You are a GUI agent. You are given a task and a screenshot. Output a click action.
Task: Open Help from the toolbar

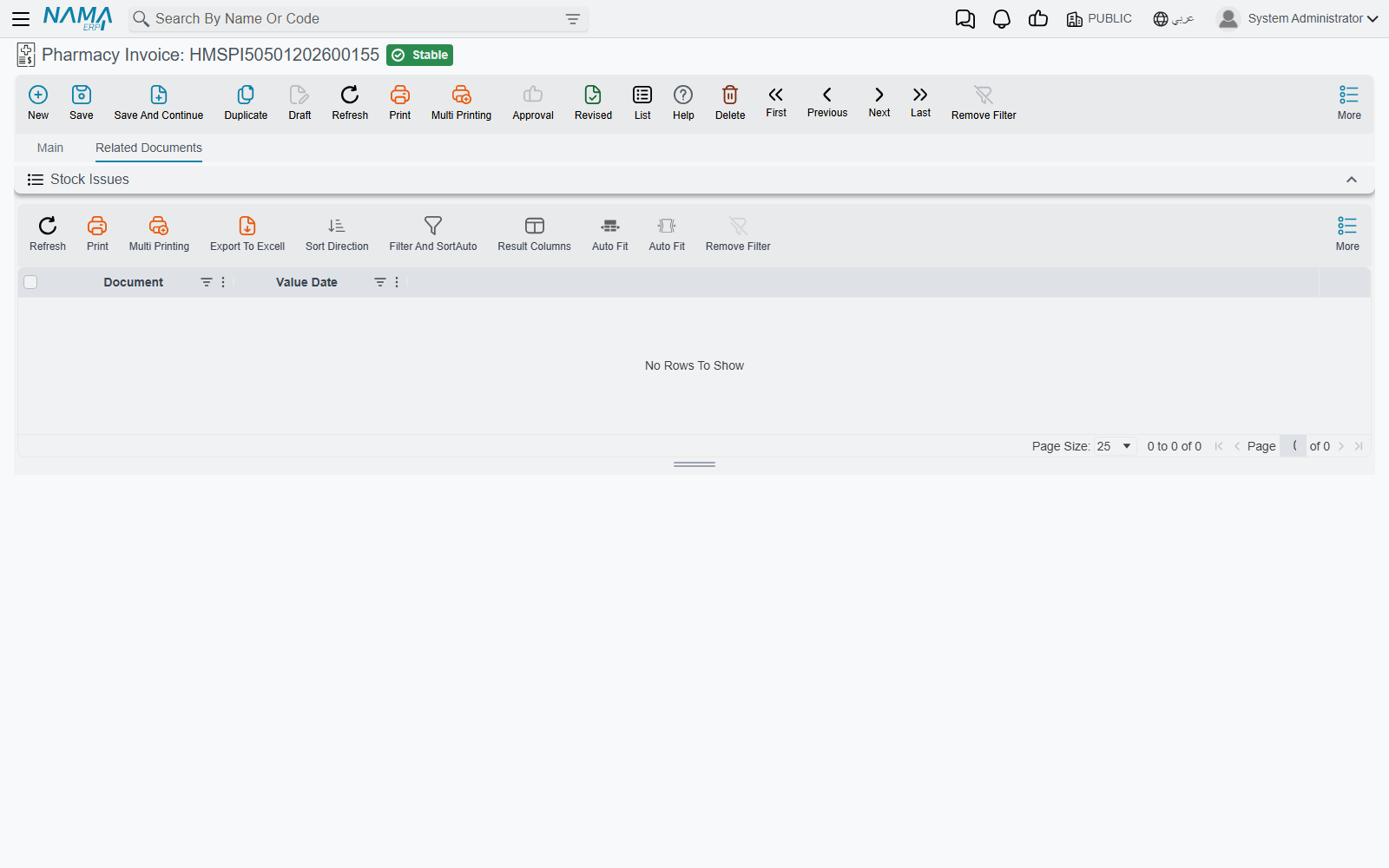tap(683, 102)
